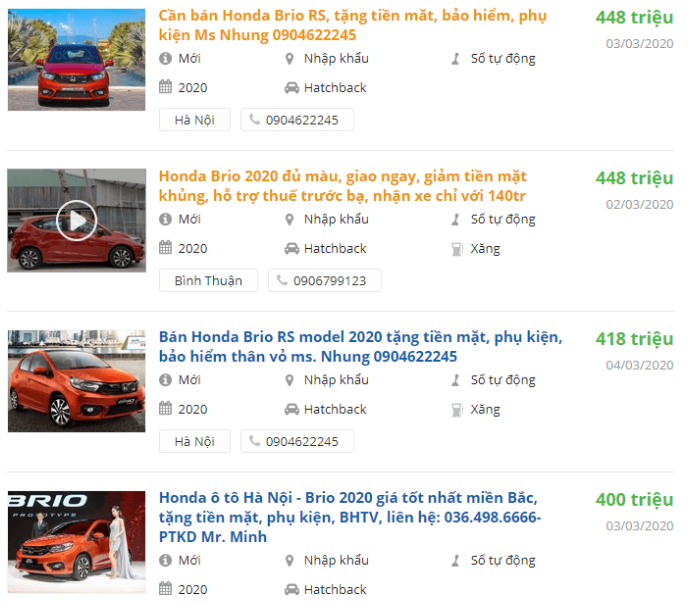691x607 pixels.
Task: Click the red Brio front-view thumbnail
Action: (77, 60)
